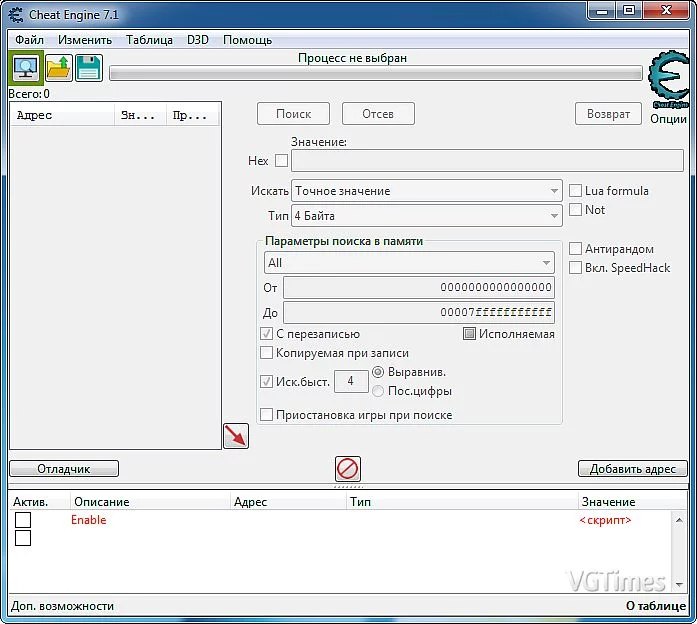Screen dimensions: 697x624
Task: Click the Добавить адрес button
Action: pos(633,469)
